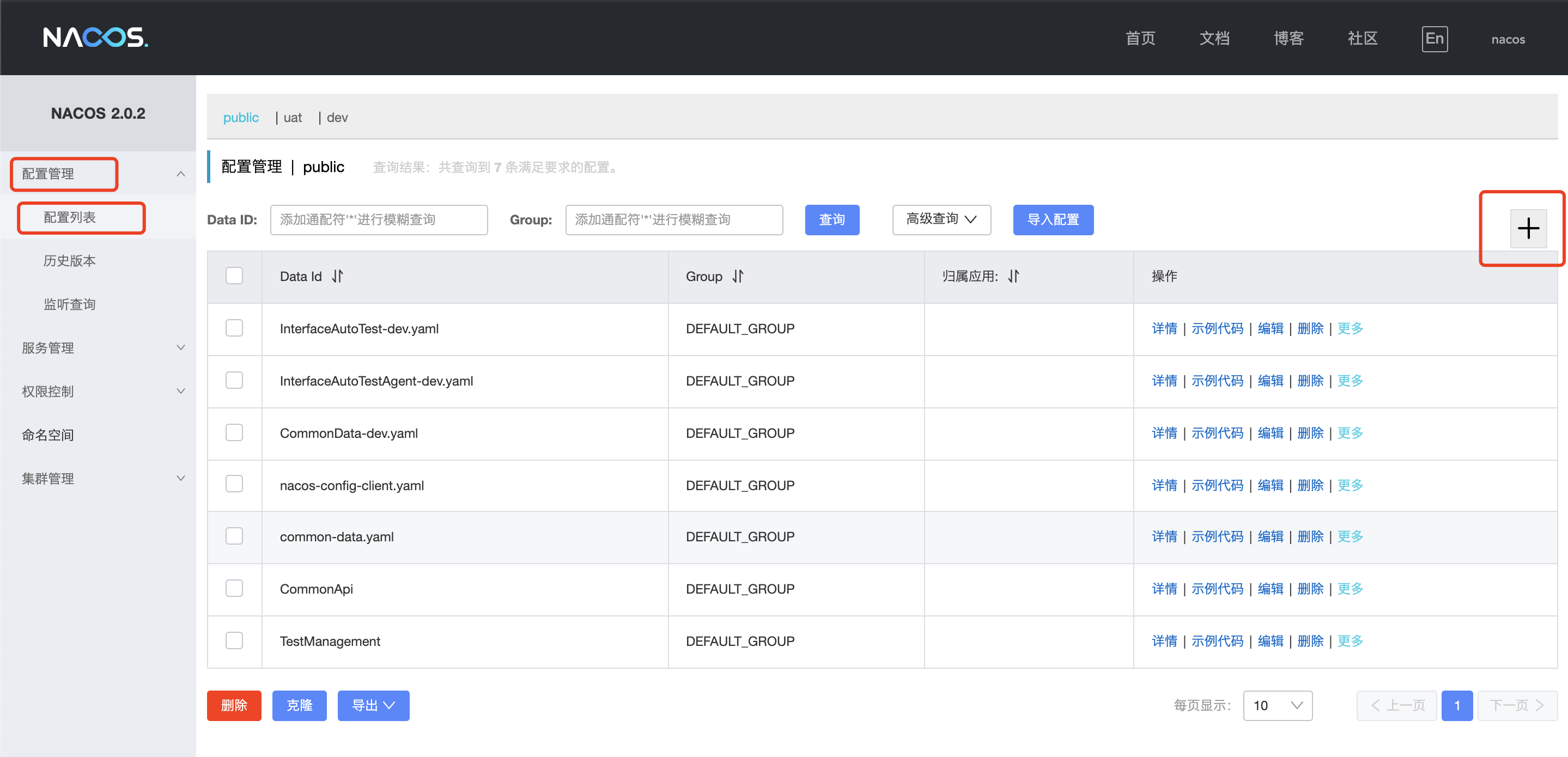This screenshot has width=1568, height=757.
Task: Open 更多 for TestManagement row
Action: 1350,642
